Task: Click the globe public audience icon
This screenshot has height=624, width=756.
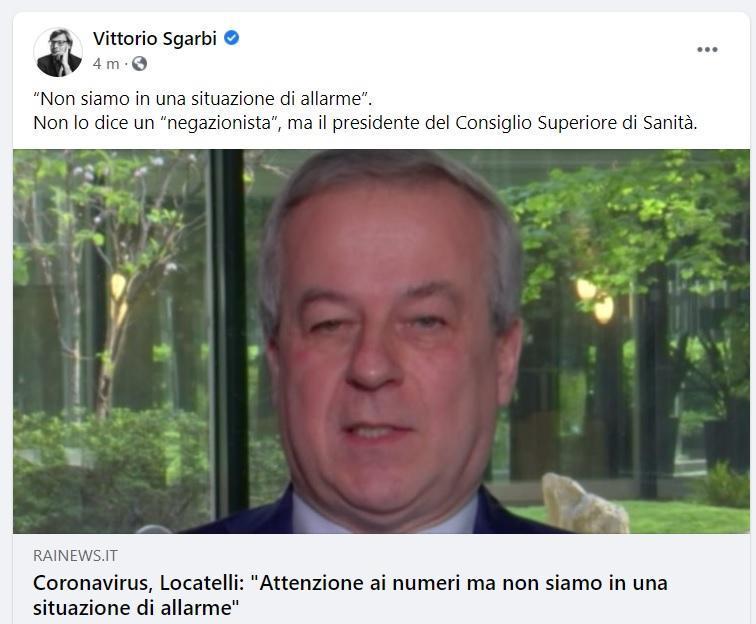Action: [139, 64]
